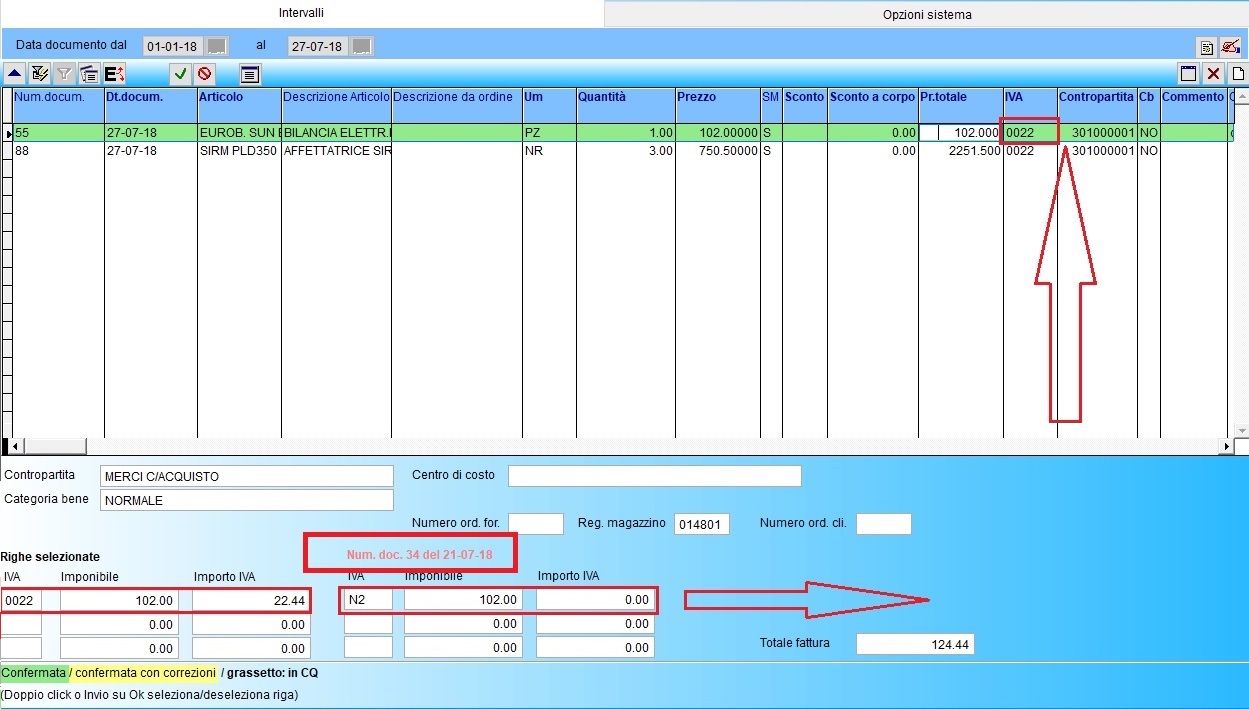
Task: Click the Quantità column header
Action: point(625,98)
